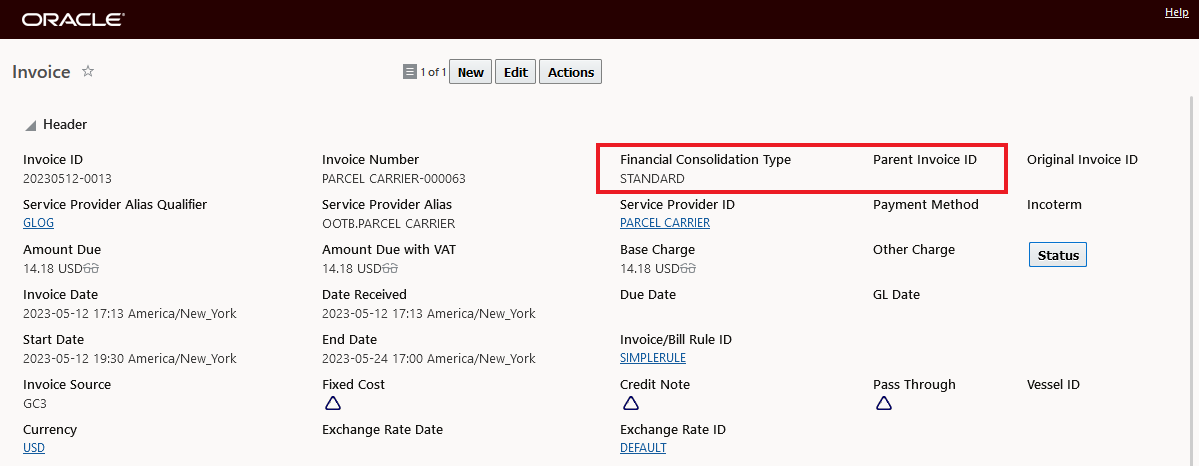Open the Help link
1199x466 pixels.
[1177, 12]
